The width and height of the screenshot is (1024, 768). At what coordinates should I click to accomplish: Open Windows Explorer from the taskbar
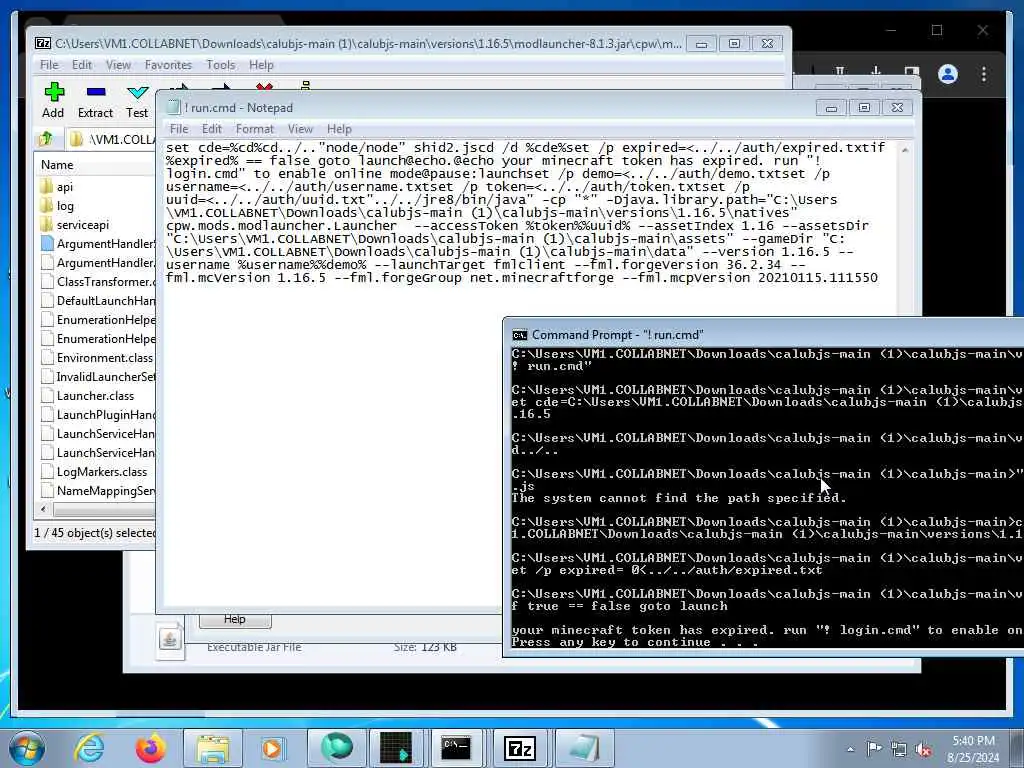point(213,748)
